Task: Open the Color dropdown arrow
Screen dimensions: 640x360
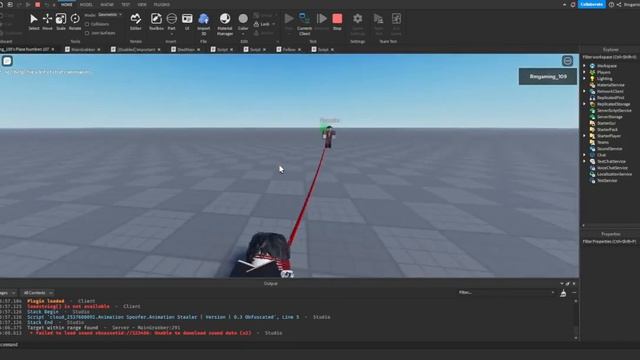Action: tap(243, 34)
